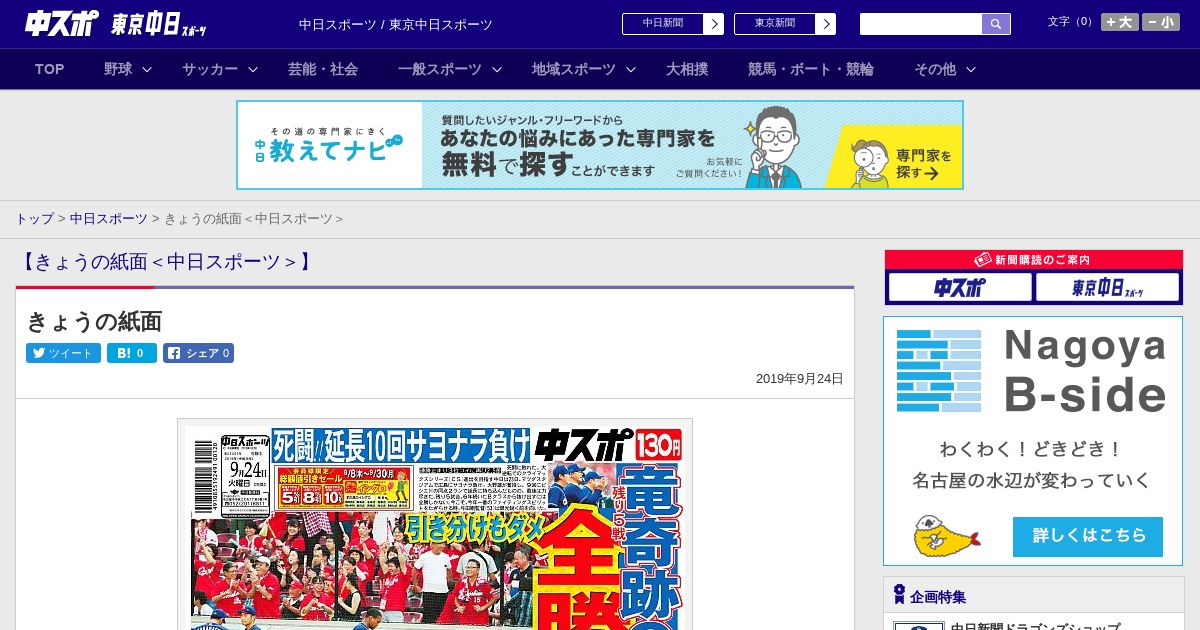Expand the サッカー dropdown chevron
The height and width of the screenshot is (630, 1200).
point(253,69)
